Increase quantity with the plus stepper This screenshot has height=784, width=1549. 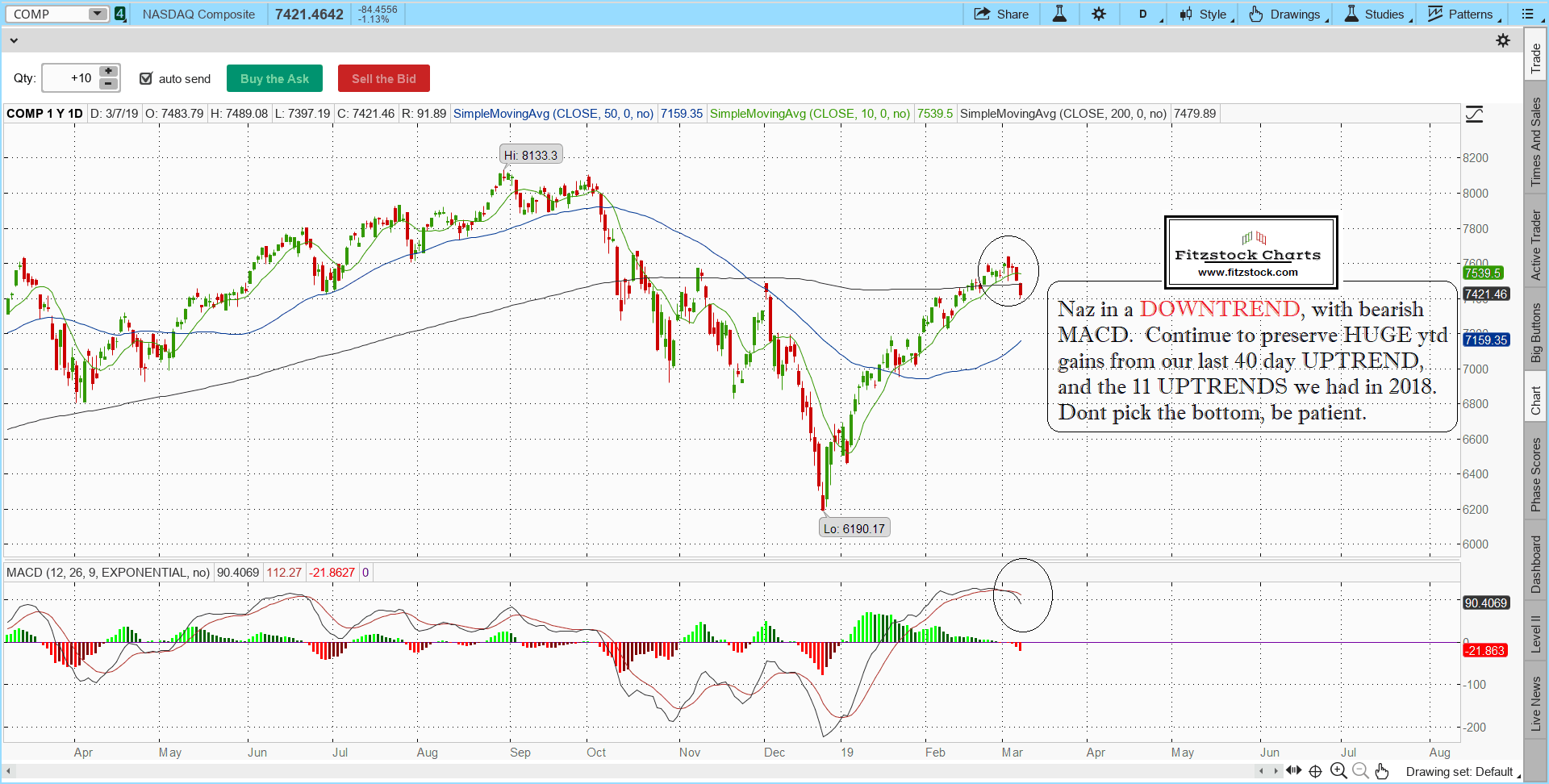click(x=108, y=72)
